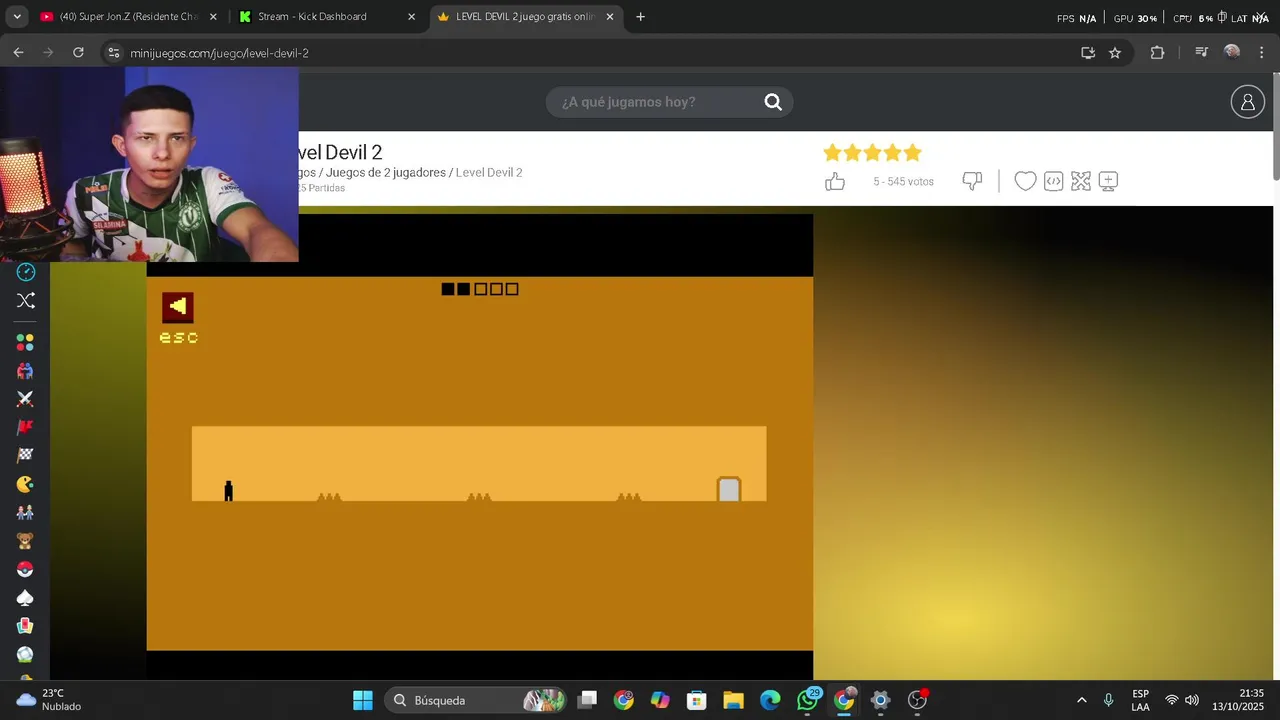Open the teddy bear category icon

(x=26, y=541)
